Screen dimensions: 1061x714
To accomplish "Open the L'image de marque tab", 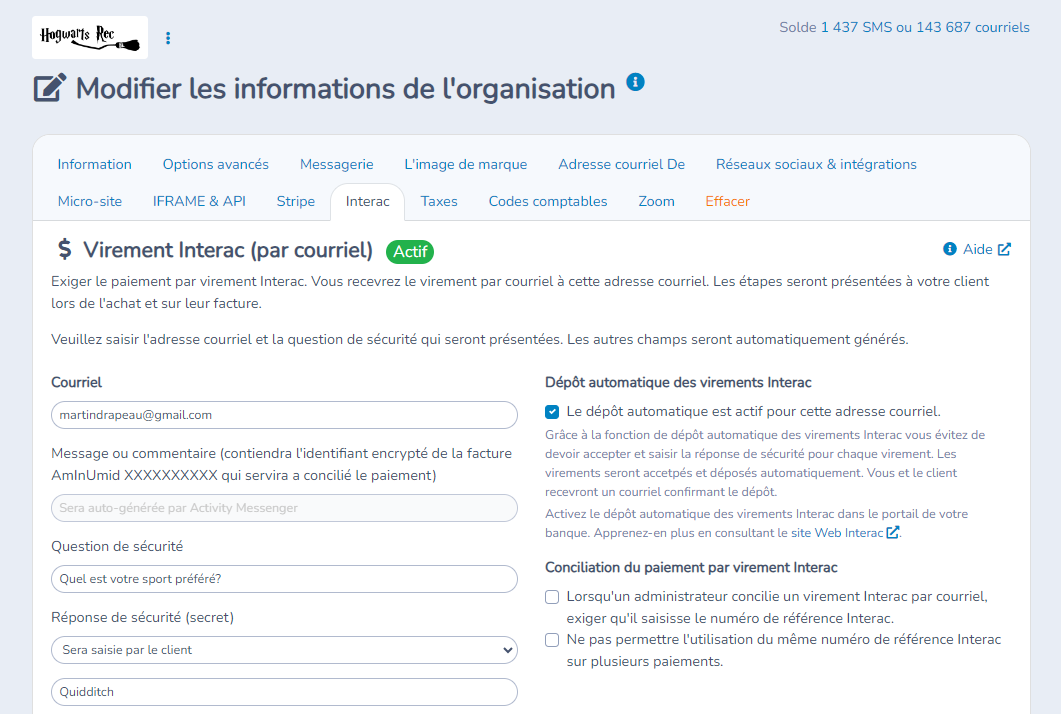I will [466, 164].
